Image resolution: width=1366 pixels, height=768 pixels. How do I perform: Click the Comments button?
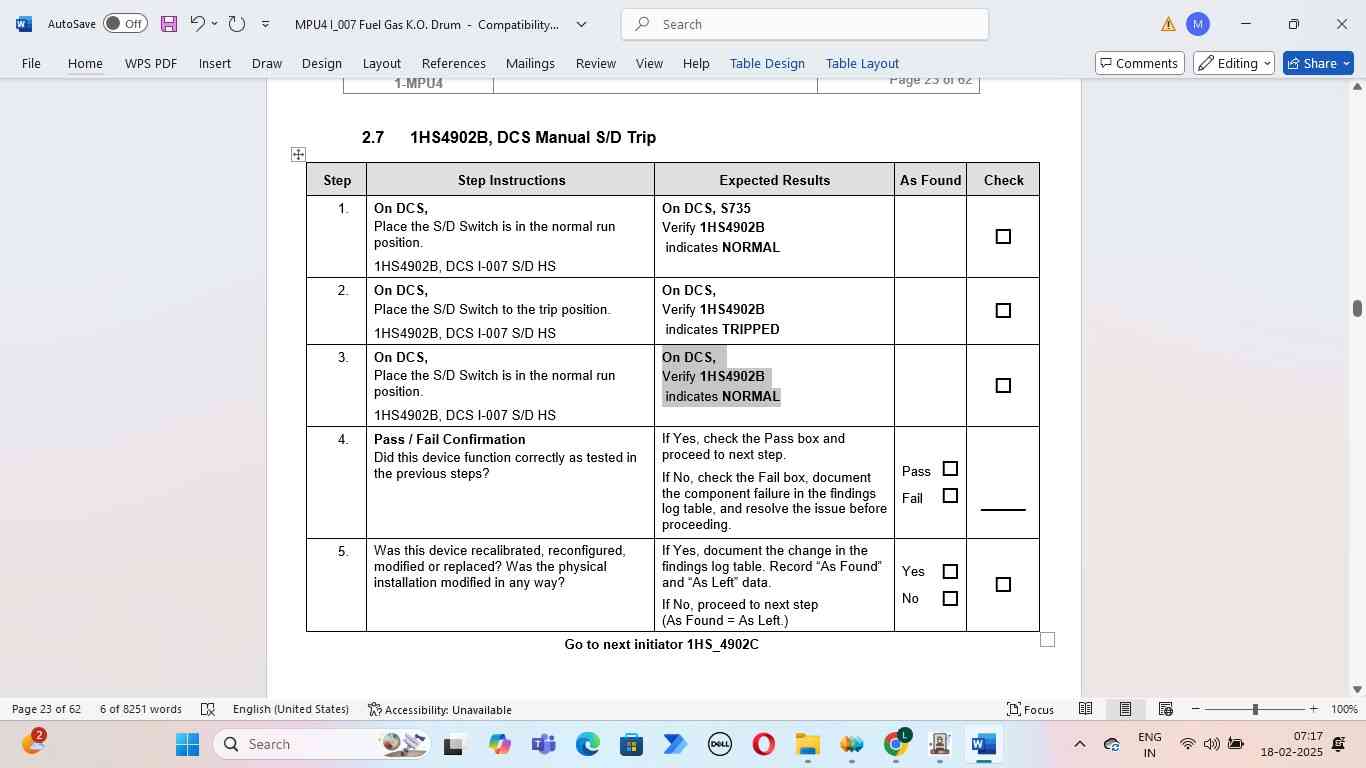click(1140, 63)
